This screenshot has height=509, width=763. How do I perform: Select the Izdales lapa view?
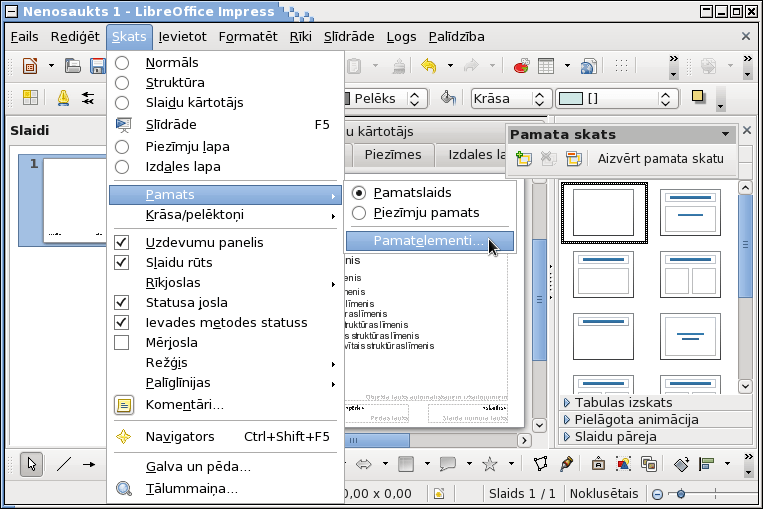(122, 167)
